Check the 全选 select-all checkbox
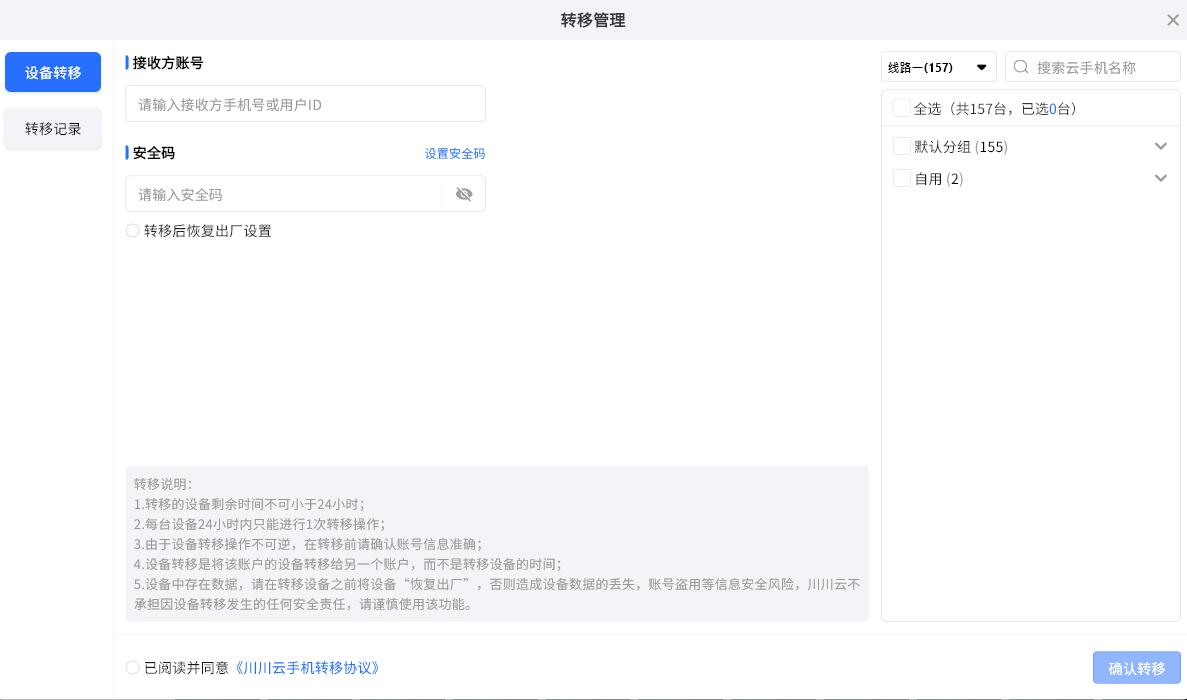 901,108
